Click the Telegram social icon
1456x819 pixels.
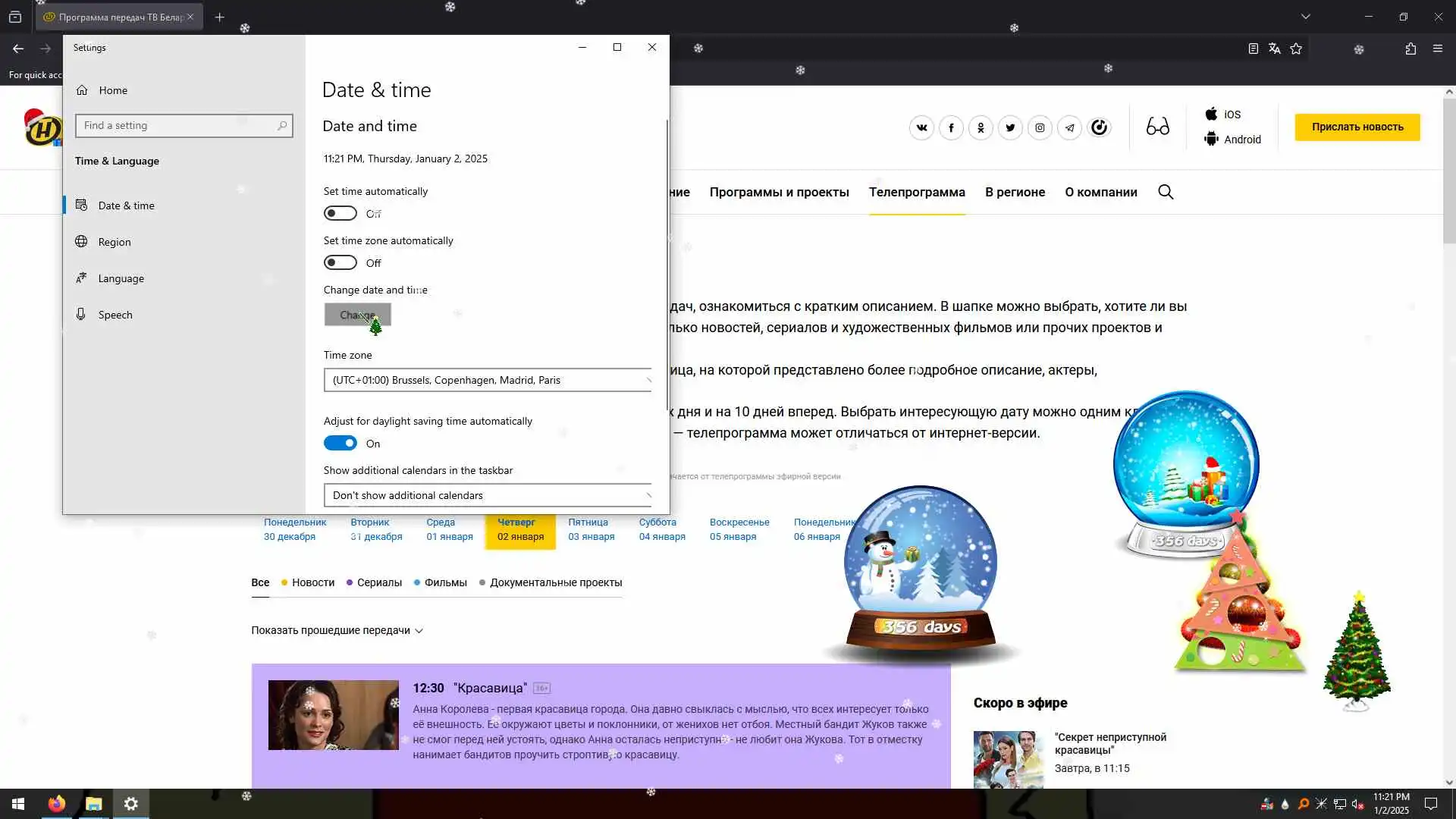[x=1069, y=127]
